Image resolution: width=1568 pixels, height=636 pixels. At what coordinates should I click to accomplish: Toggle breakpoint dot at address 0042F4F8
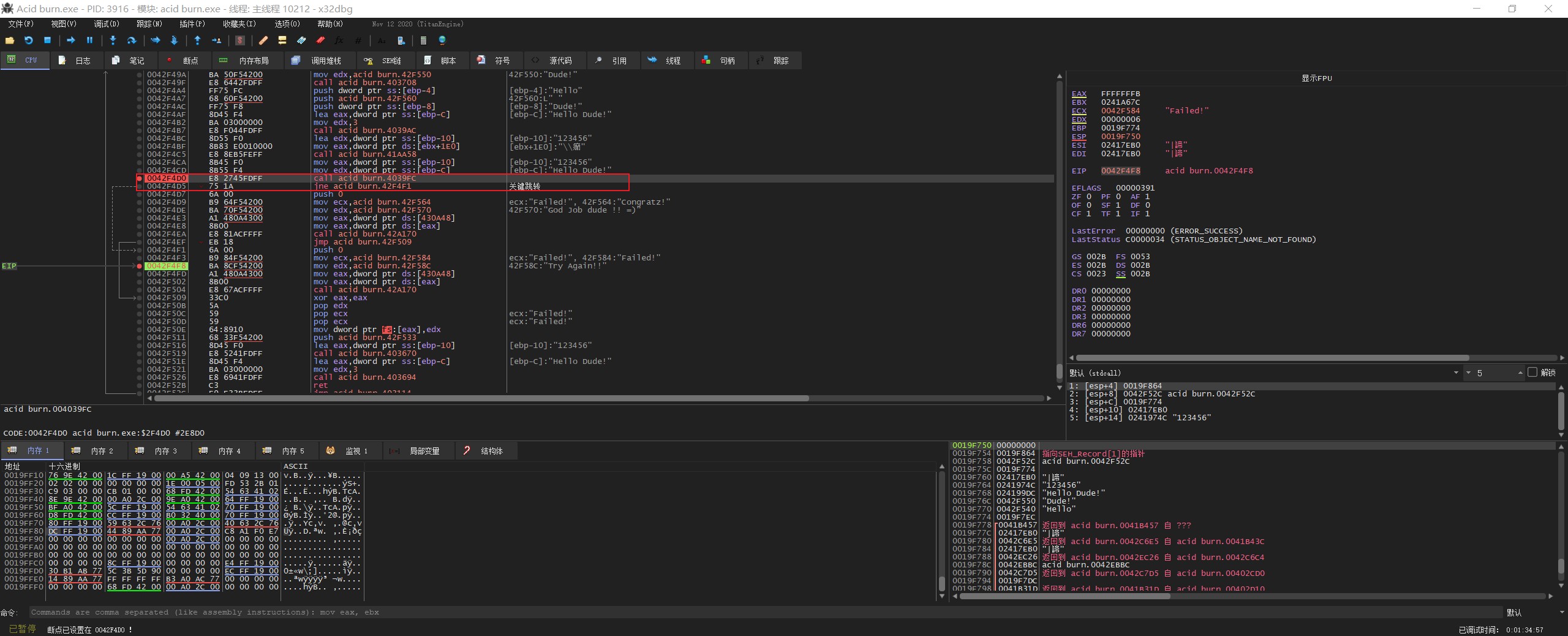pyautogui.click(x=140, y=266)
